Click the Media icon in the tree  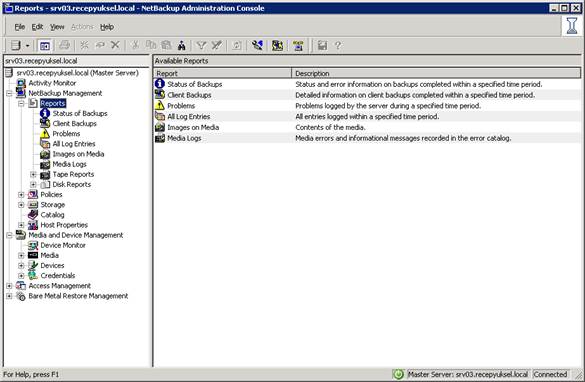33,255
